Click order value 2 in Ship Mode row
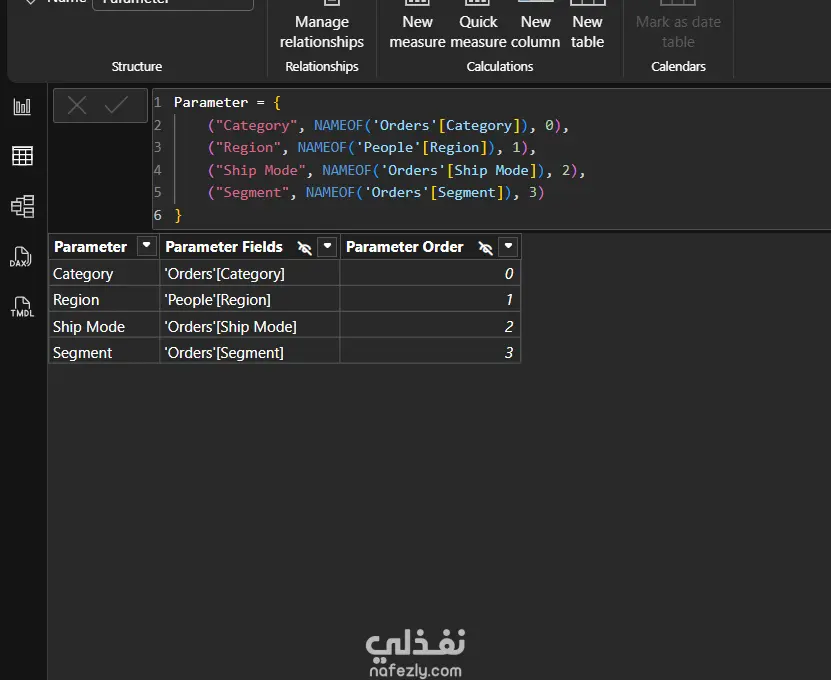The height and width of the screenshot is (680, 831). pyautogui.click(x=430, y=326)
